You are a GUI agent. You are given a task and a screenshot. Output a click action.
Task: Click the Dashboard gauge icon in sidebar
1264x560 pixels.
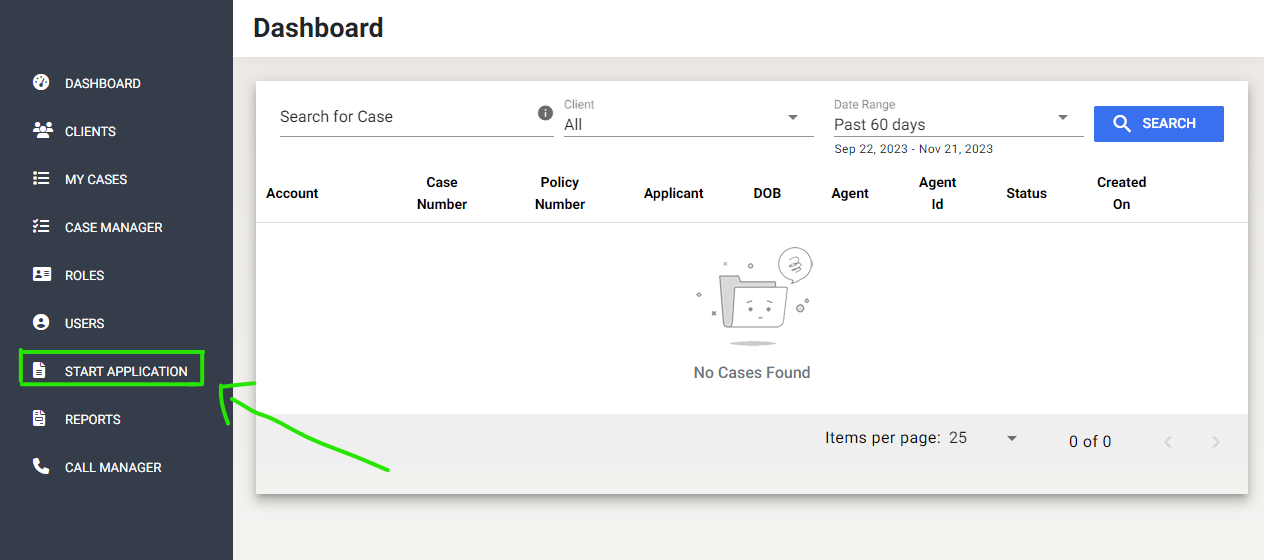tap(41, 82)
